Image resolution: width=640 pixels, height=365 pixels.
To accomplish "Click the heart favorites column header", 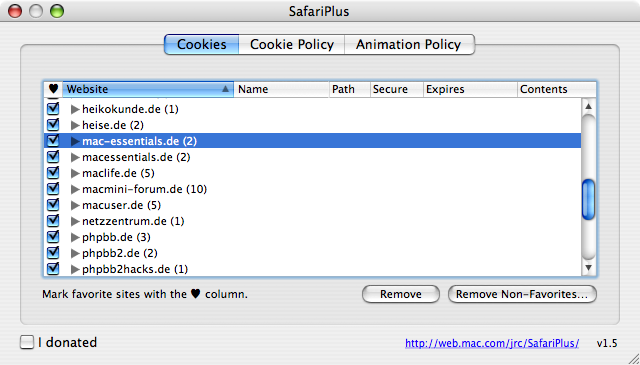I will 53,89.
